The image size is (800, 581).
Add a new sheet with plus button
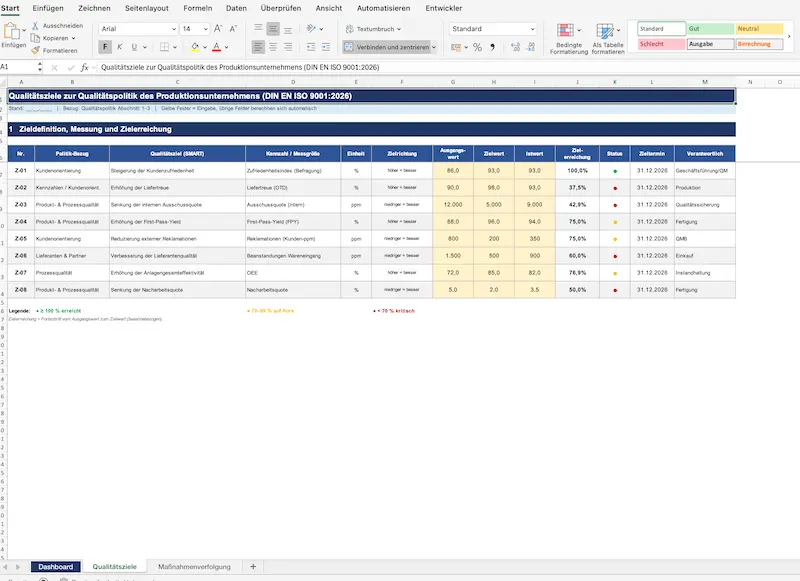[x=253, y=566]
